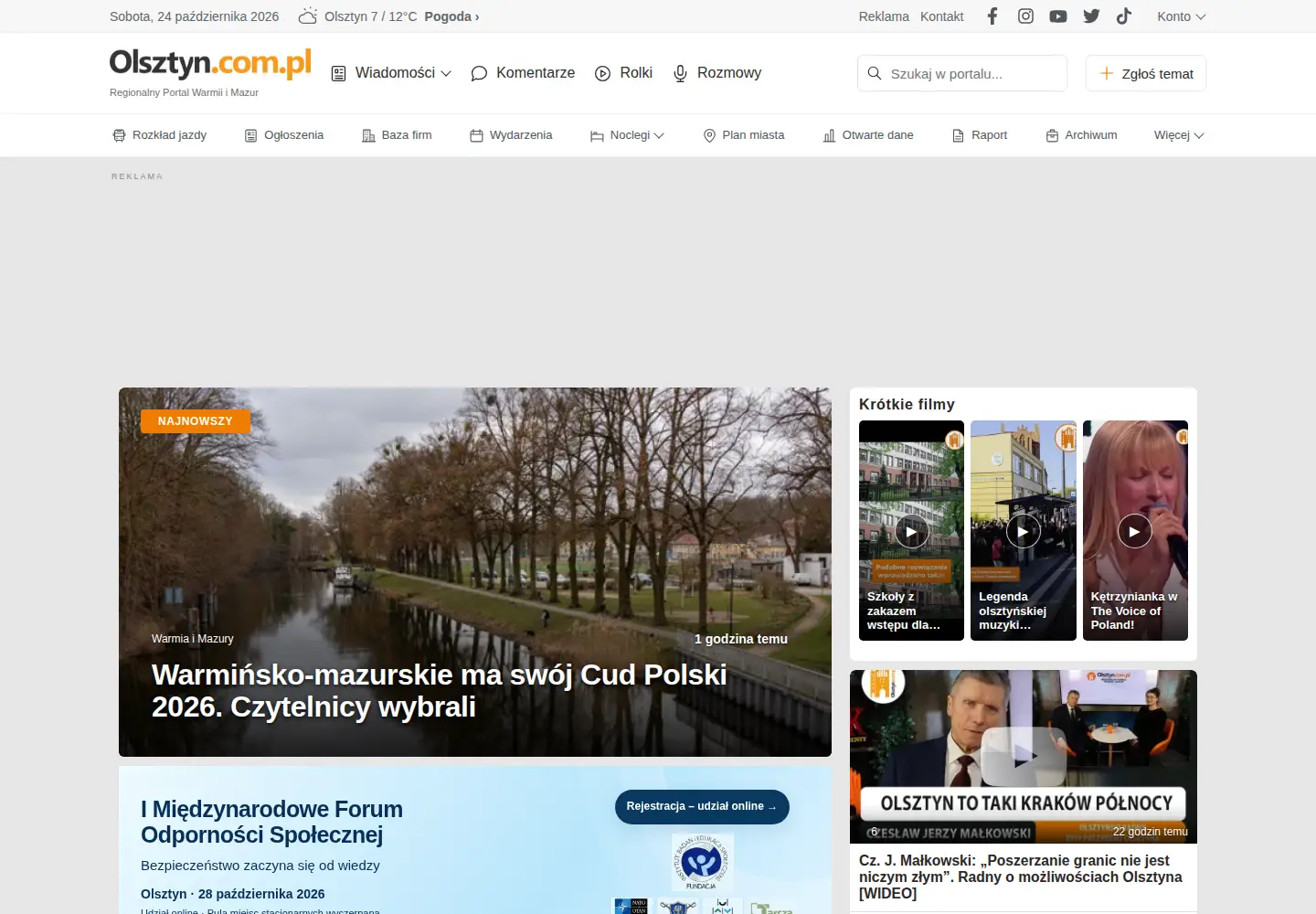Open the Archiwum menu item

1081,135
